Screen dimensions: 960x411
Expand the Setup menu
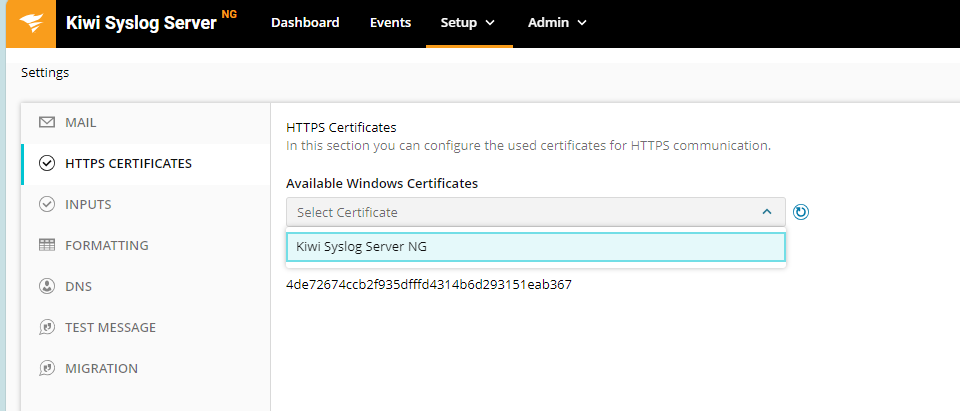click(x=468, y=23)
